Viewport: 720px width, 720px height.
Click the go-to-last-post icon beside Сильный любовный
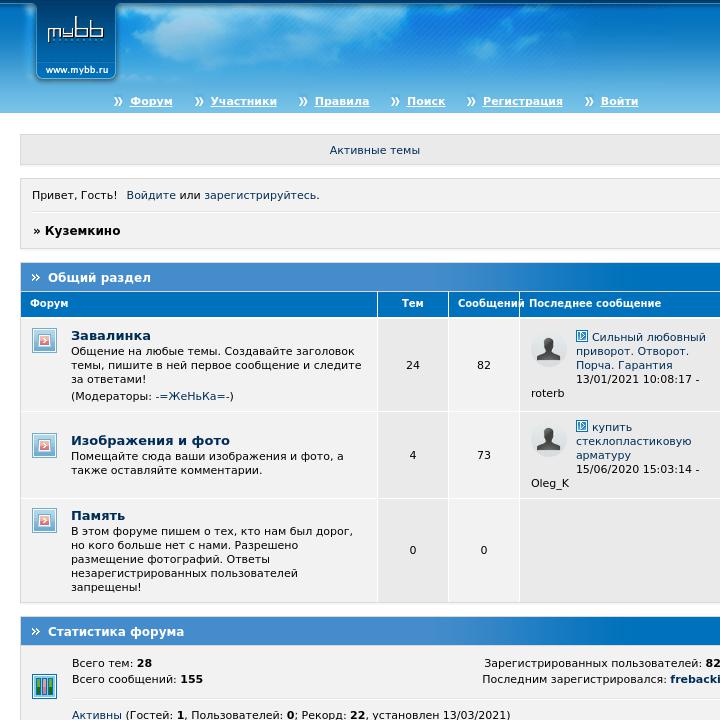(582, 336)
